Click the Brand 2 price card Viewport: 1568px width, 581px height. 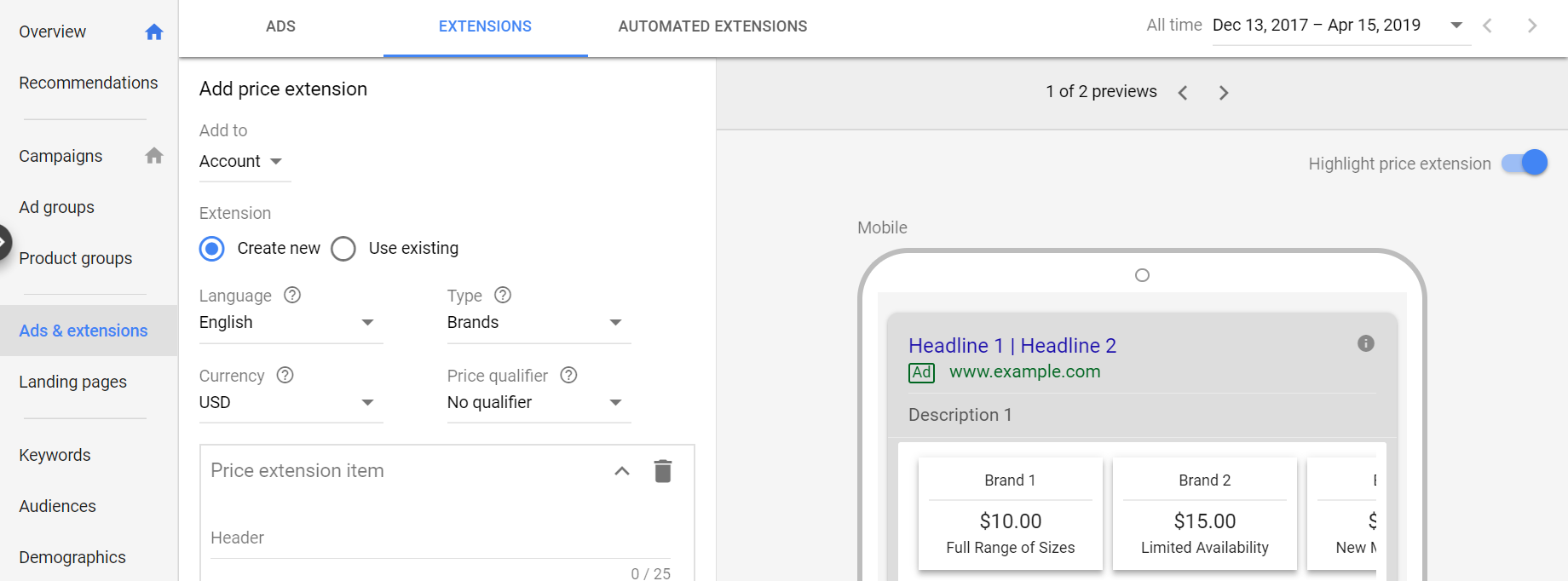1205,514
